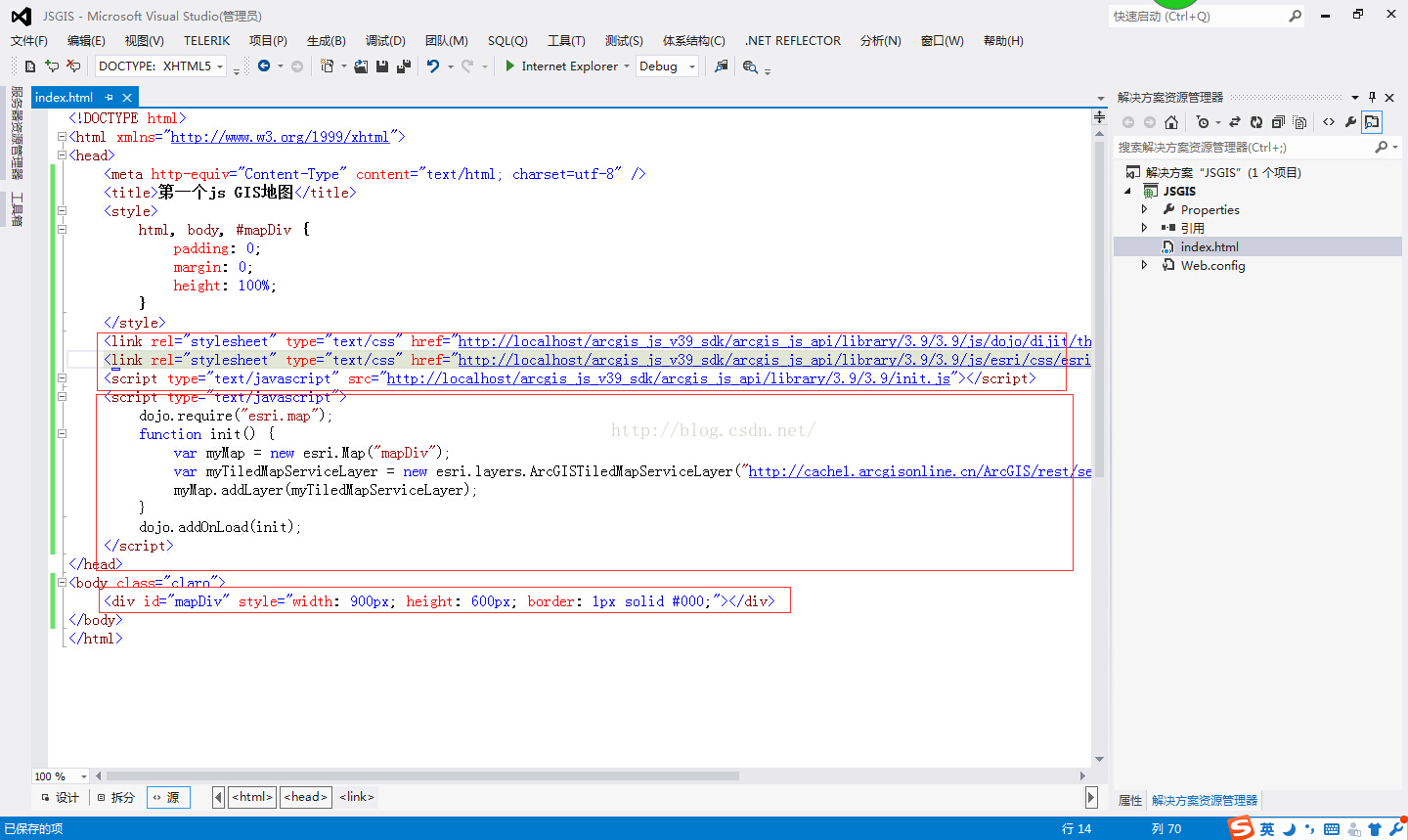The height and width of the screenshot is (840, 1408).
Task: Click the properties wrench icon in Solution Explorer toolbar
Action: click(1350, 122)
